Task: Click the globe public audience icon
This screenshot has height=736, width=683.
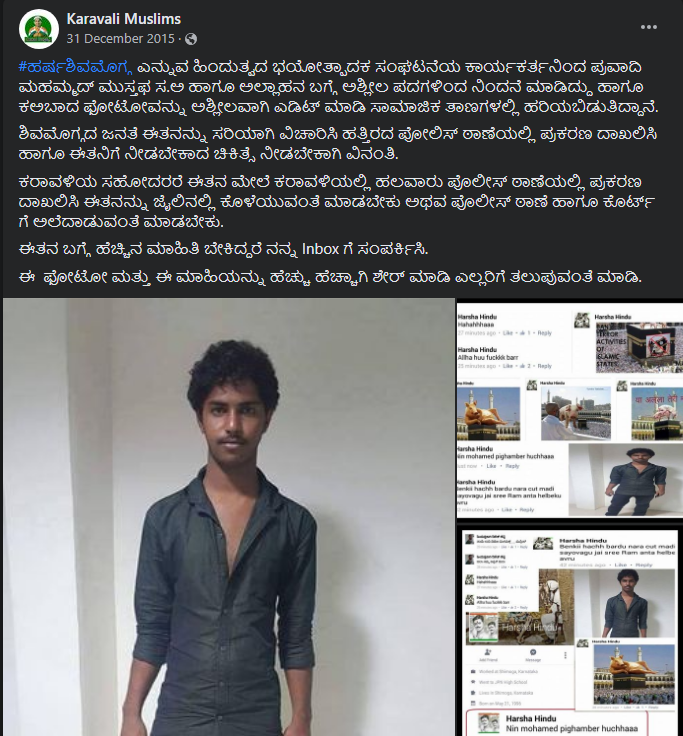Action: coord(191,39)
